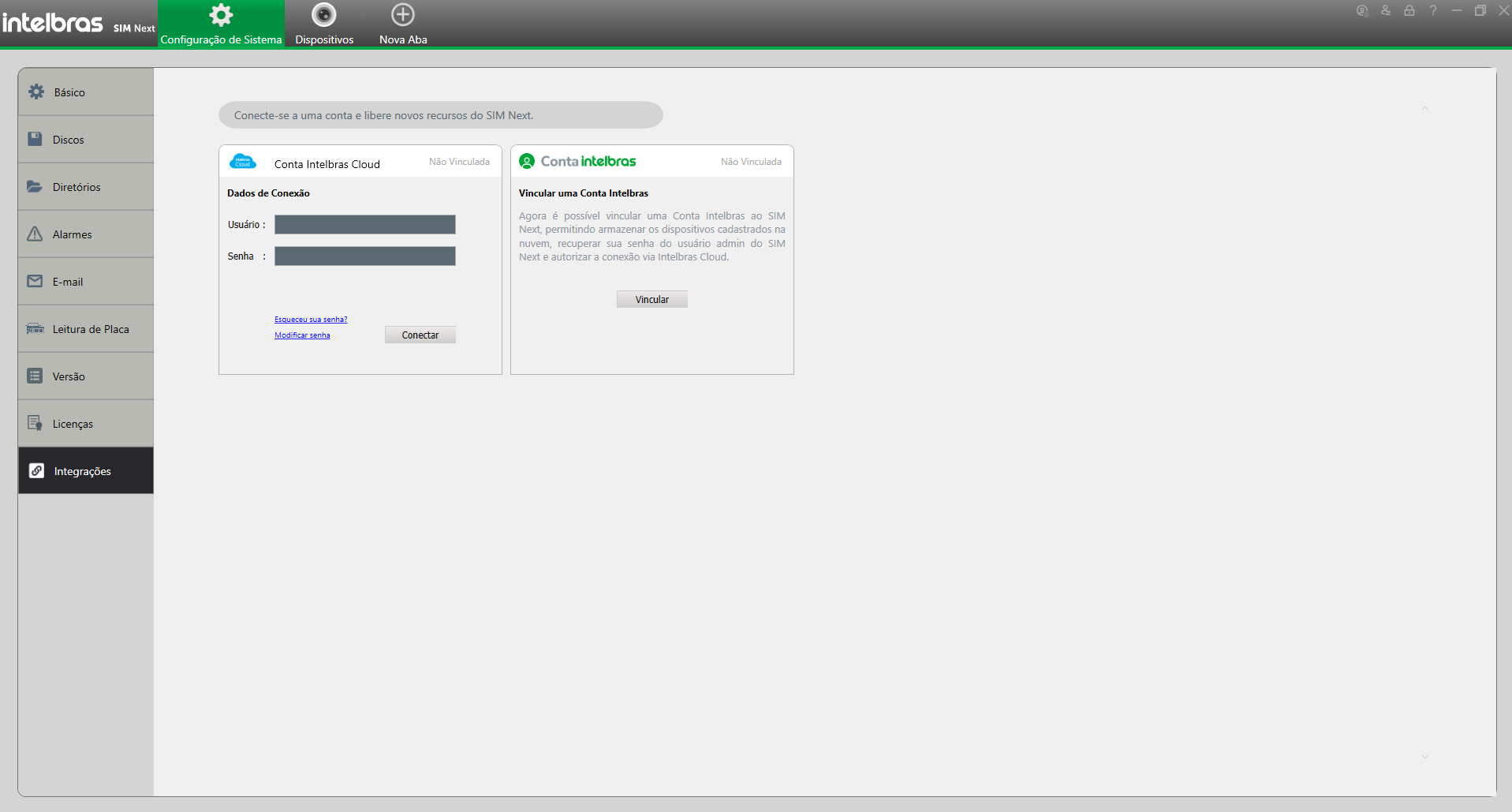Click the Senha input field
1512x812 pixels.
click(x=365, y=256)
